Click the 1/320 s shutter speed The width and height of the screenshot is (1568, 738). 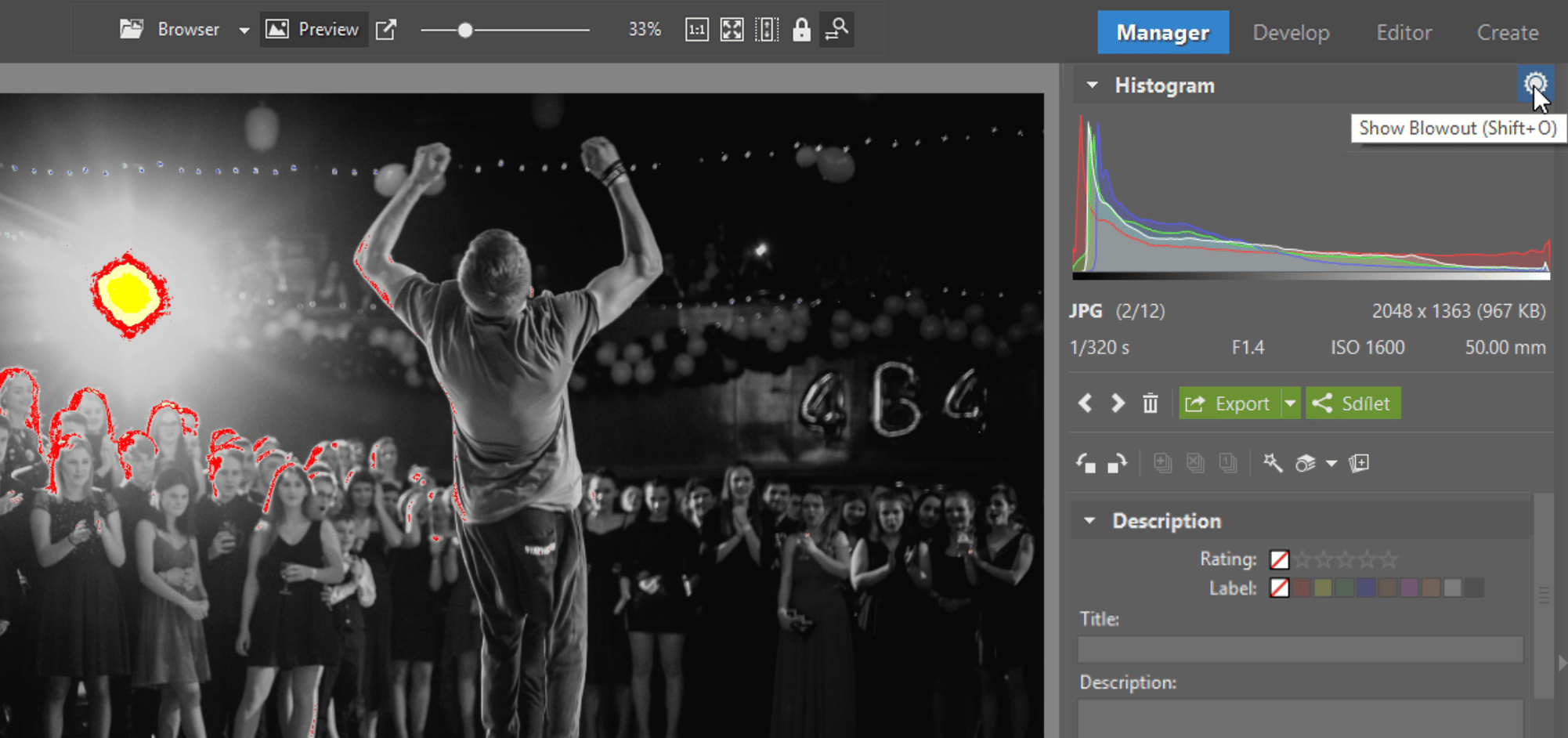point(1099,347)
